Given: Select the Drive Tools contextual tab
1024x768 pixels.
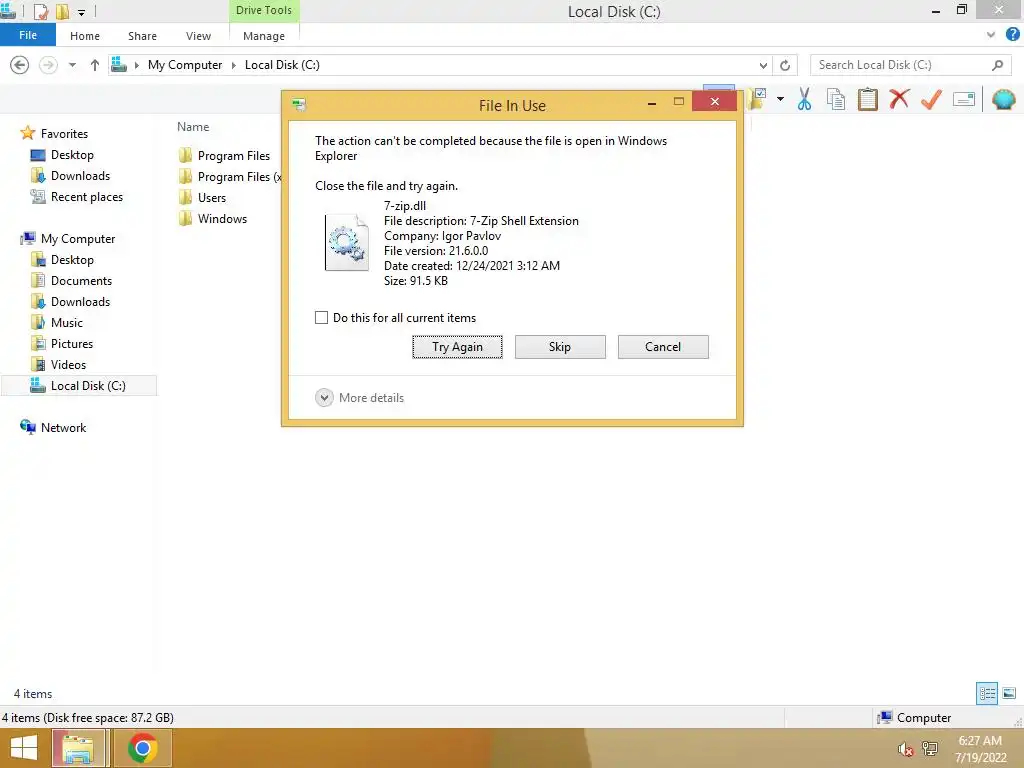Looking at the screenshot, I should [264, 10].
